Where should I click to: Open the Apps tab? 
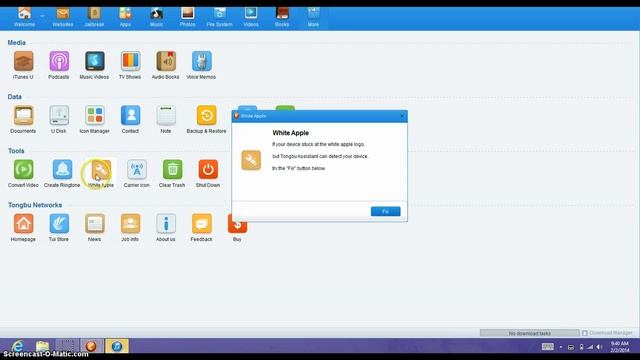click(125, 18)
